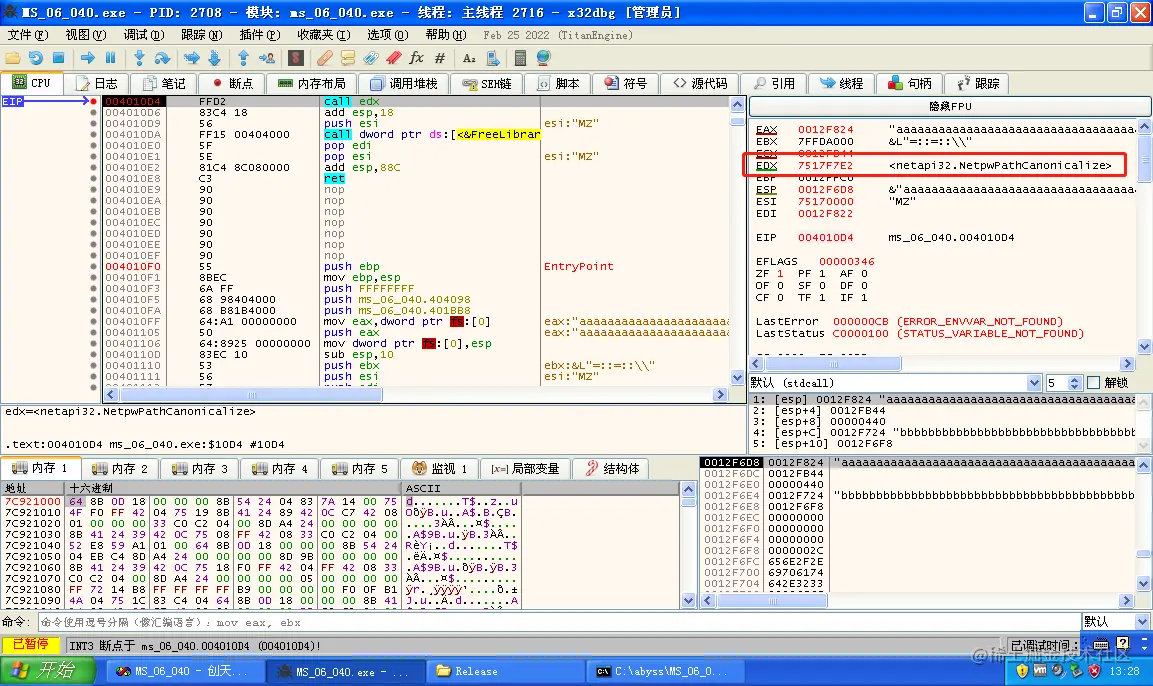This screenshot has height=686, width=1153.
Task: Open the 句柄 tab
Action: 910,83
